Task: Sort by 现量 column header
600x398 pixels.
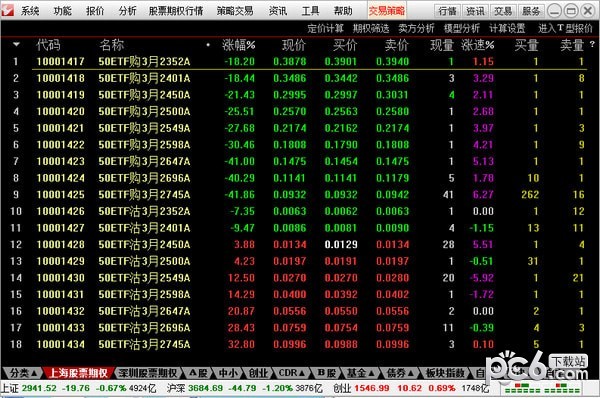Action: coord(442,45)
